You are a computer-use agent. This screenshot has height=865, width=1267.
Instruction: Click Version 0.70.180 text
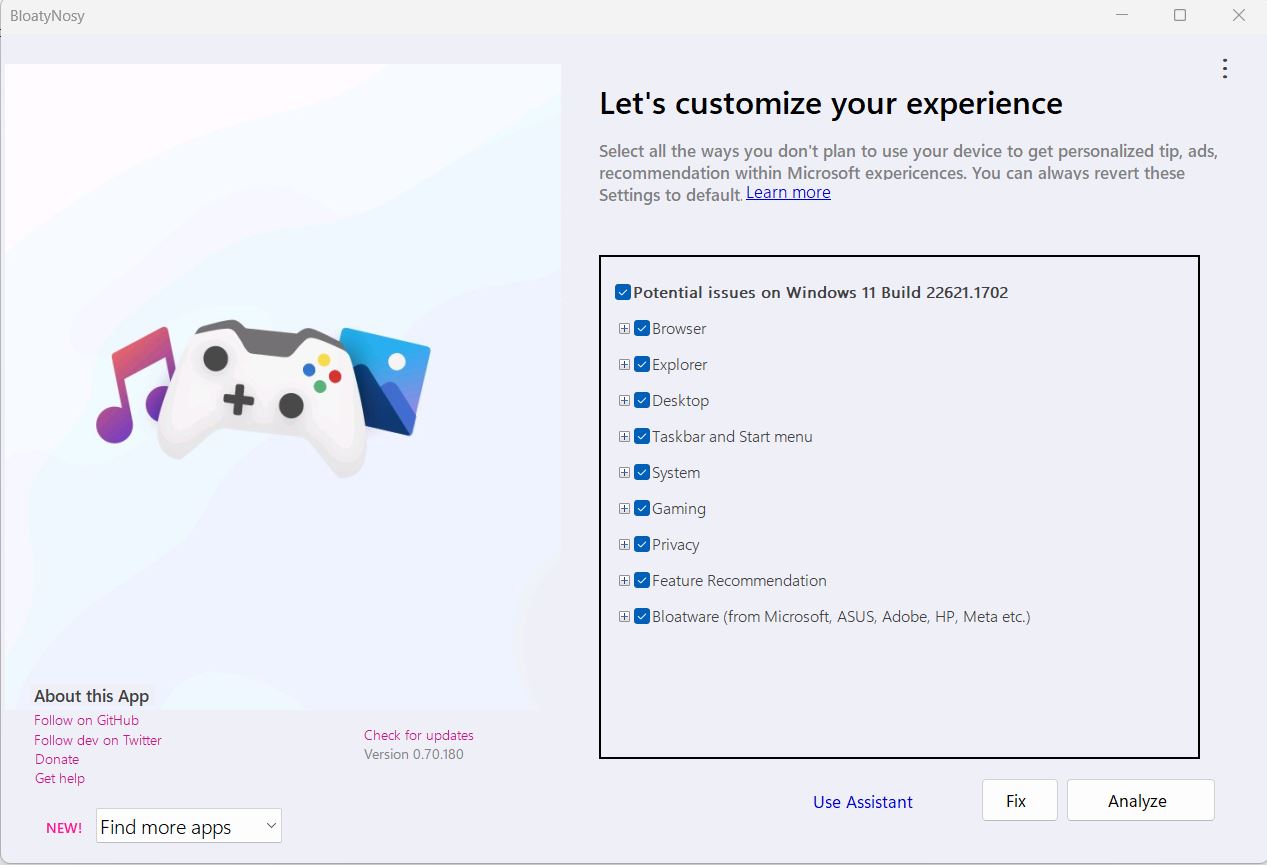414,754
